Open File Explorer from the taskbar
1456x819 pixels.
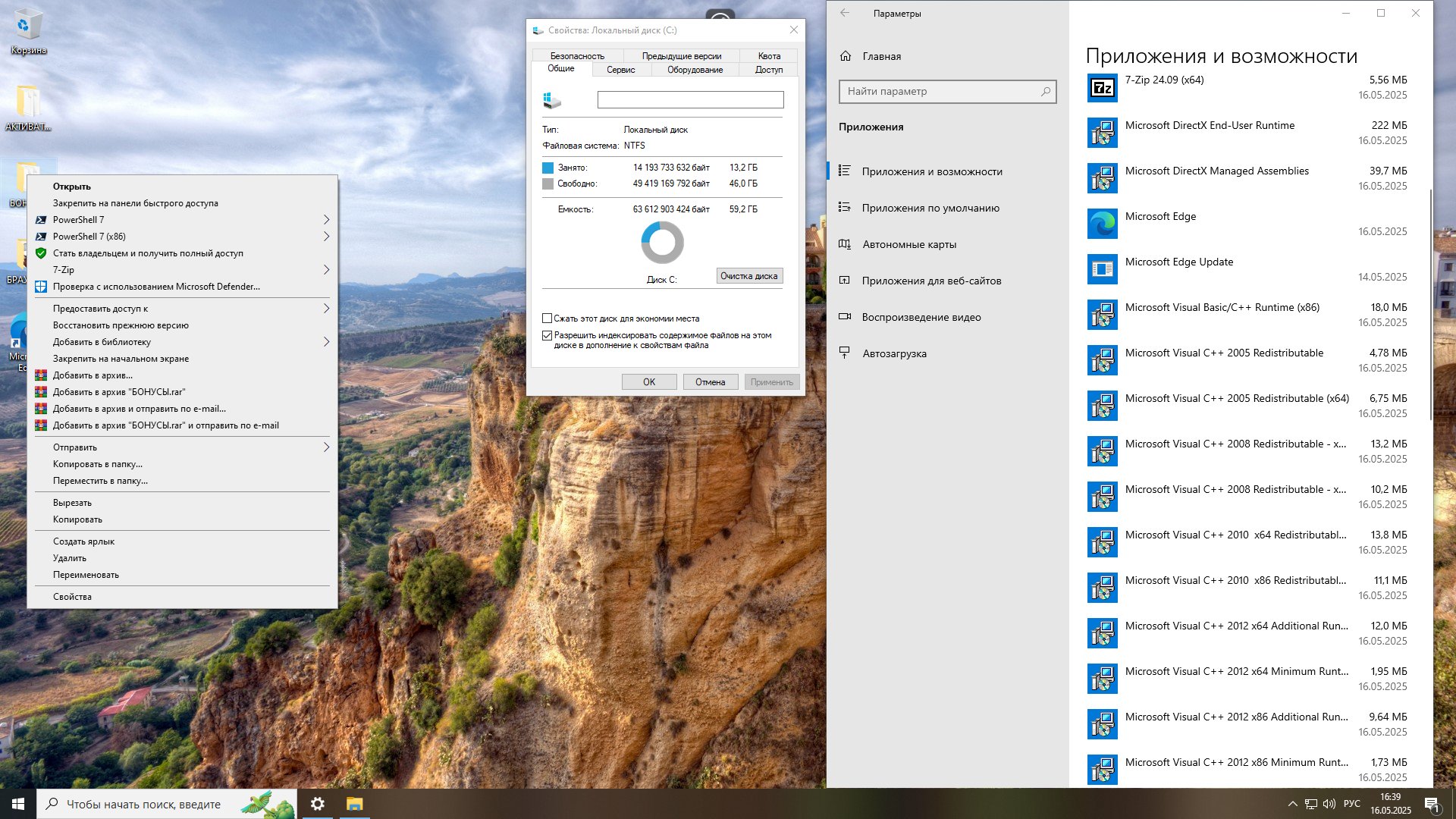click(x=354, y=804)
